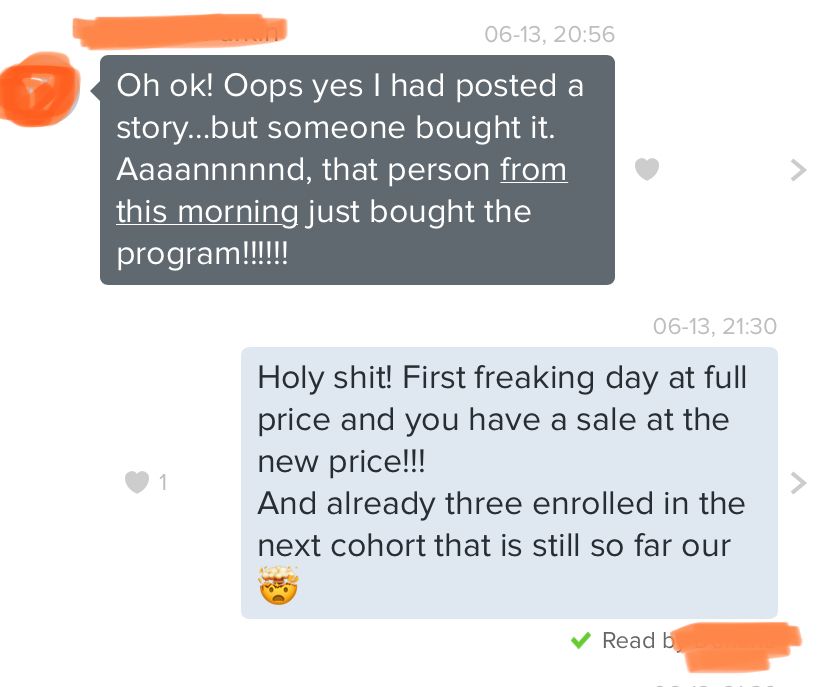Click the exploding head emoji
The width and height of the screenshot is (828, 687).
point(279,587)
